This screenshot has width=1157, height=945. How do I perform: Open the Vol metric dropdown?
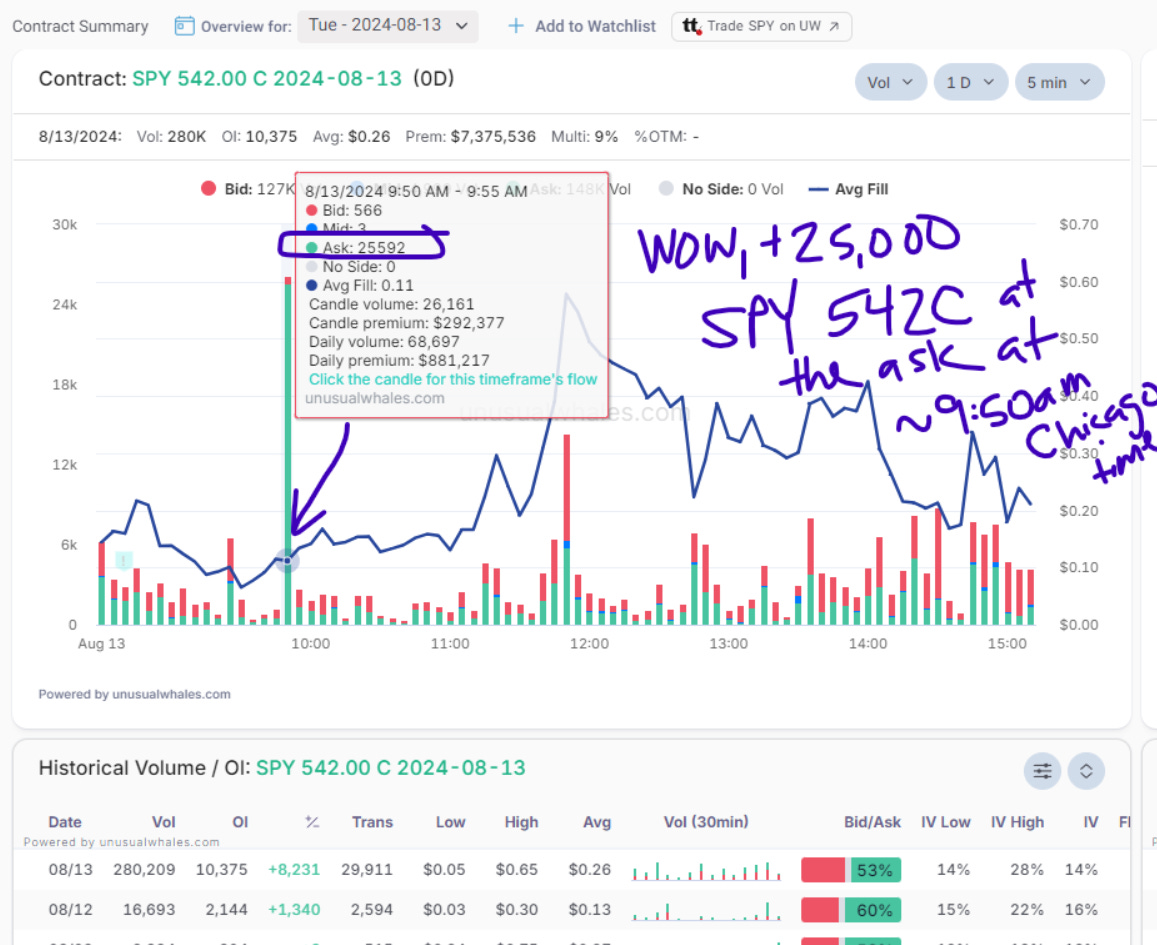click(890, 83)
